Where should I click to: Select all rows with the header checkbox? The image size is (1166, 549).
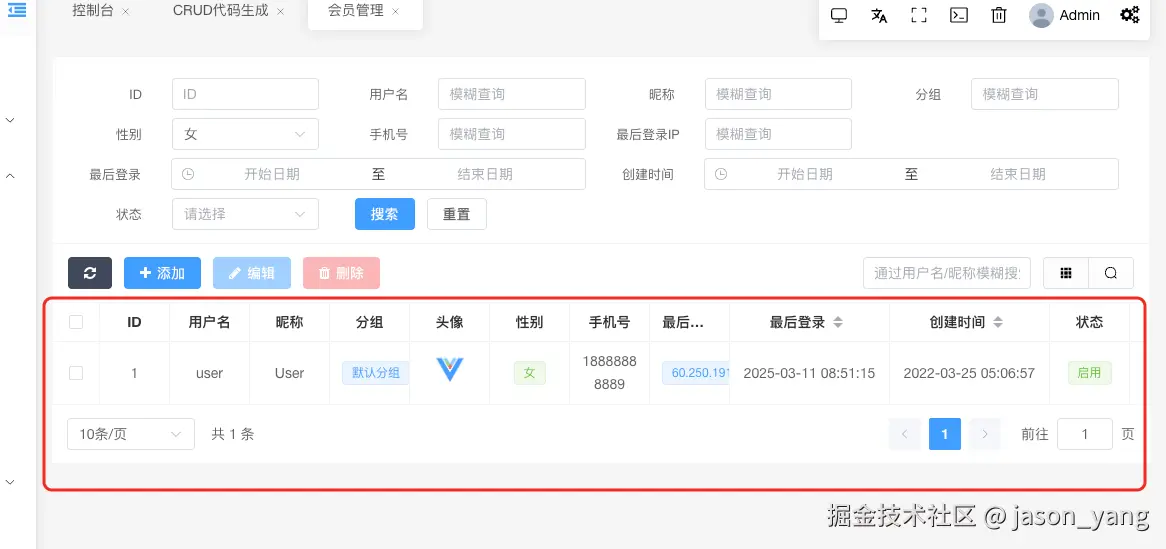[x=76, y=322]
